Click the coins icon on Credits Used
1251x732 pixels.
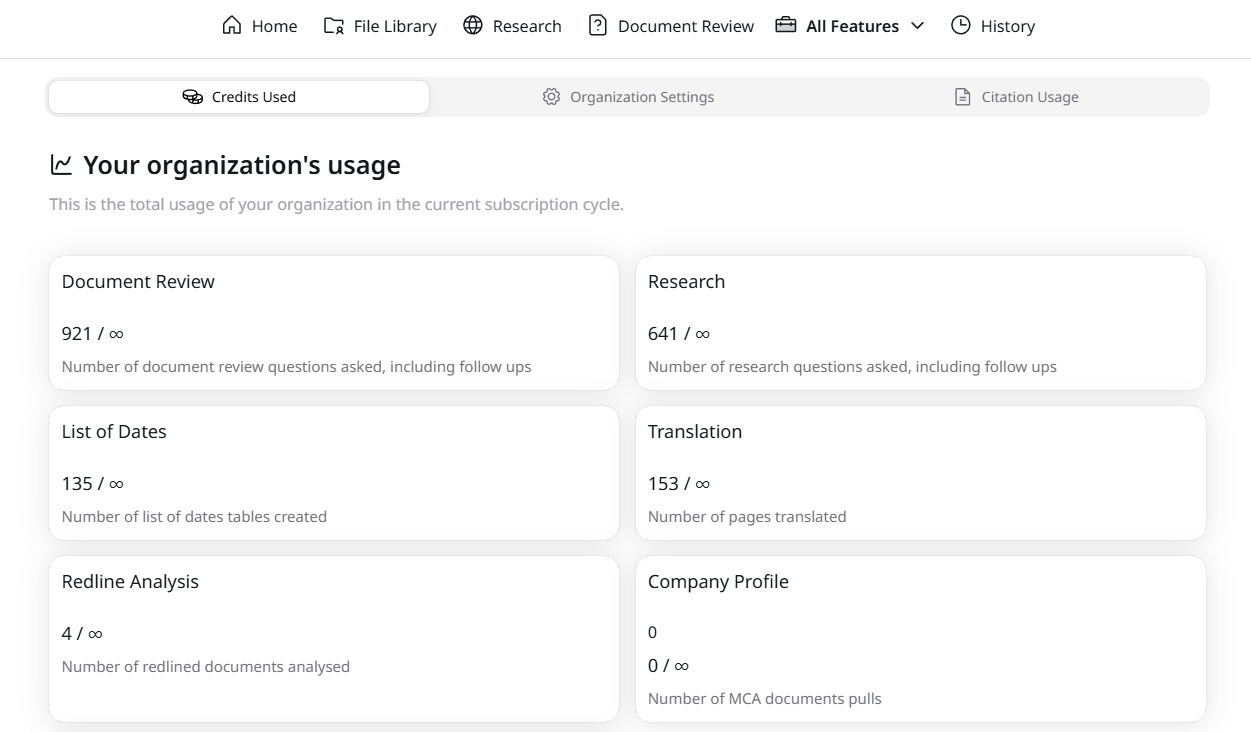(193, 97)
